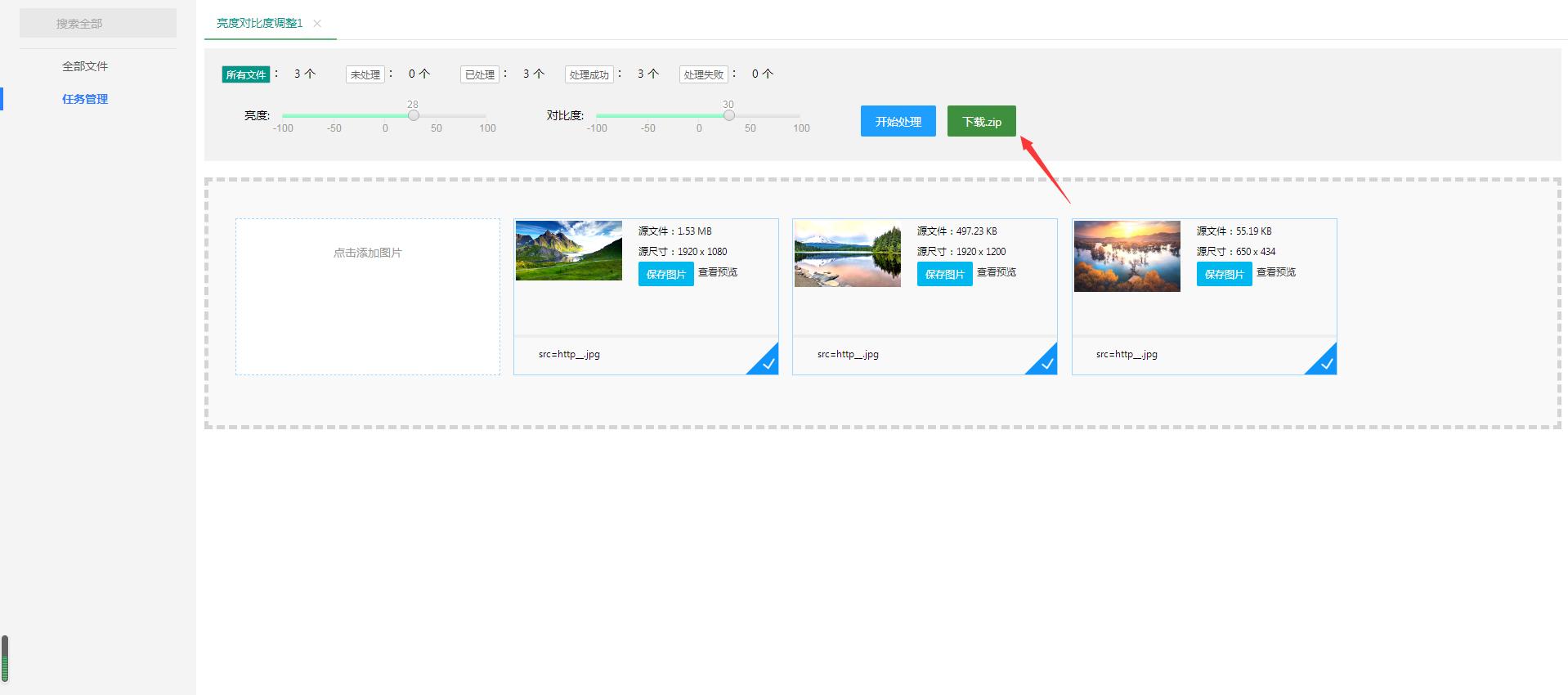Image resolution: width=1568 pixels, height=695 pixels.
Task: Select the mountain meadow thumbnail
Action: click(569, 250)
